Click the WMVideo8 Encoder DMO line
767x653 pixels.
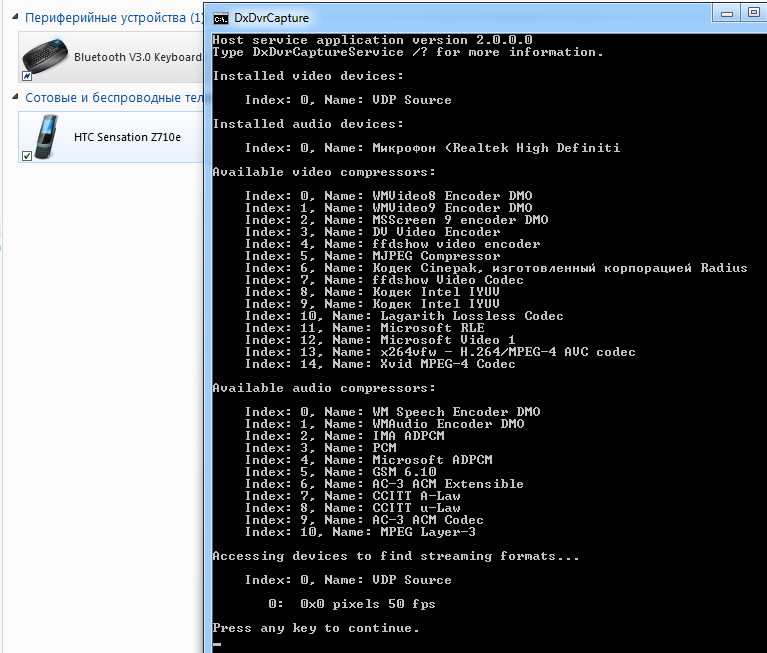[388, 196]
